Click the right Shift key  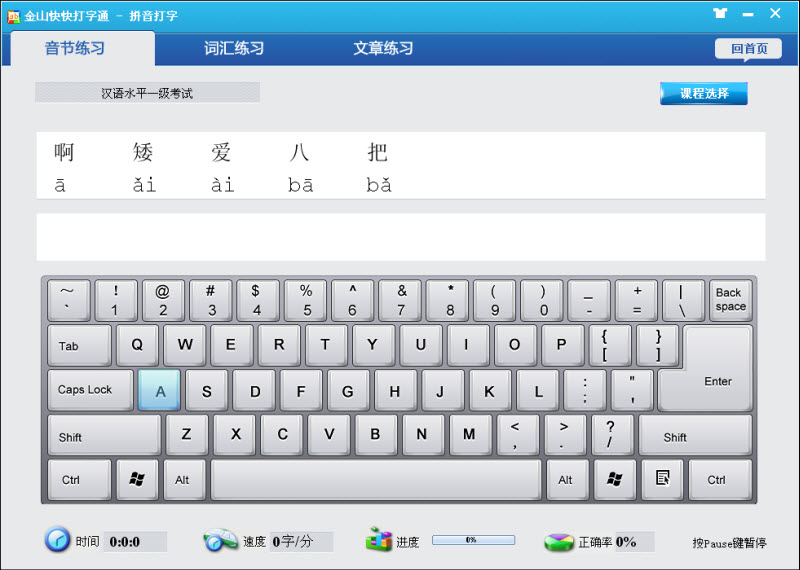pos(695,435)
